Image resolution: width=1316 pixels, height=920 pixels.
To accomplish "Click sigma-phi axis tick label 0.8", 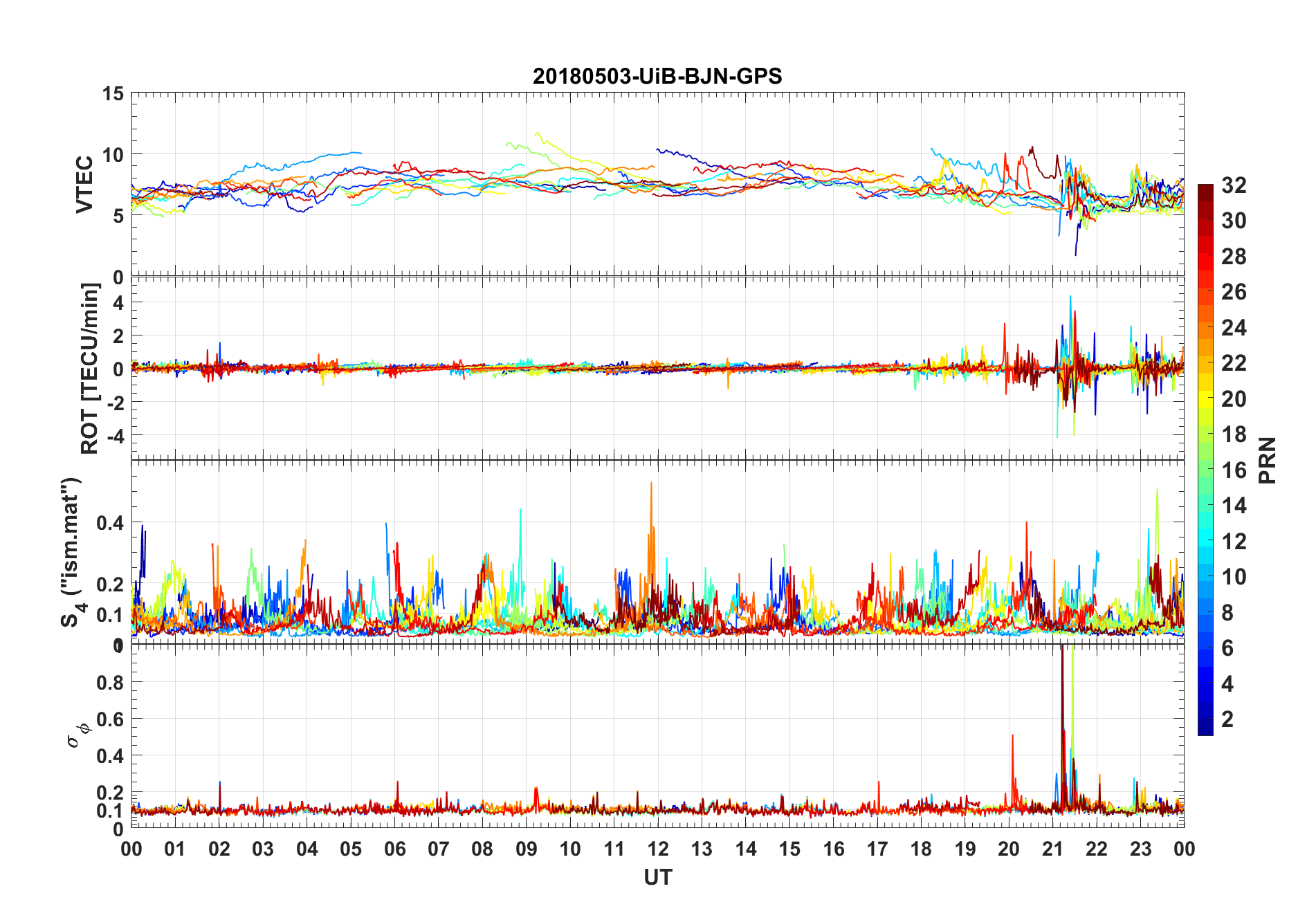I will [111, 682].
